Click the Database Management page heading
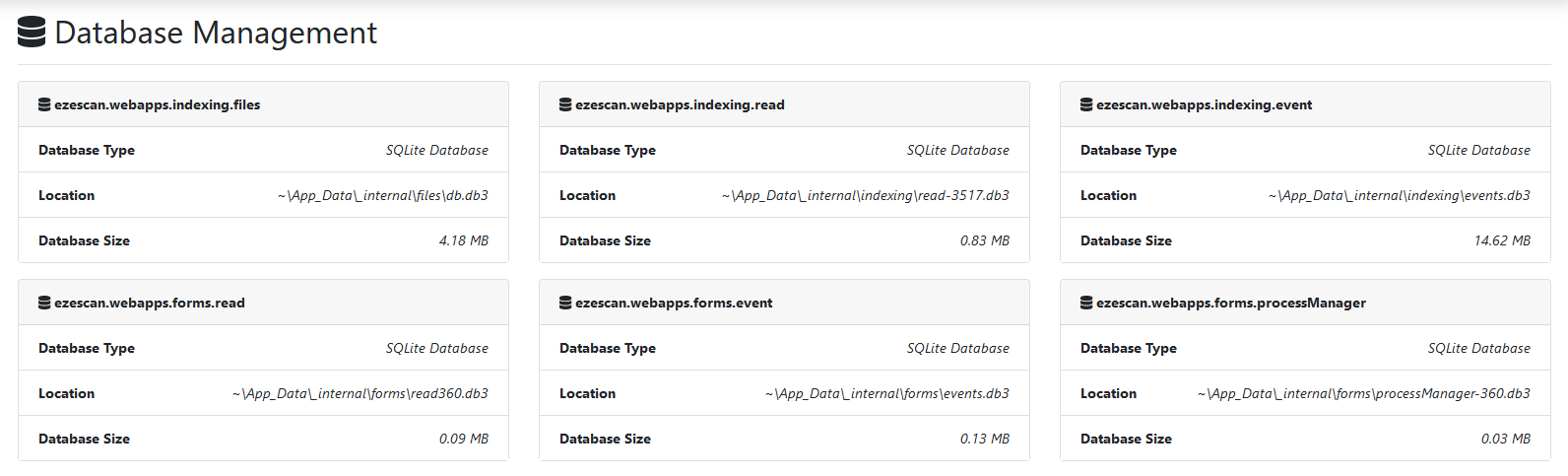This screenshot has width=1568, height=476. pyautogui.click(x=216, y=33)
